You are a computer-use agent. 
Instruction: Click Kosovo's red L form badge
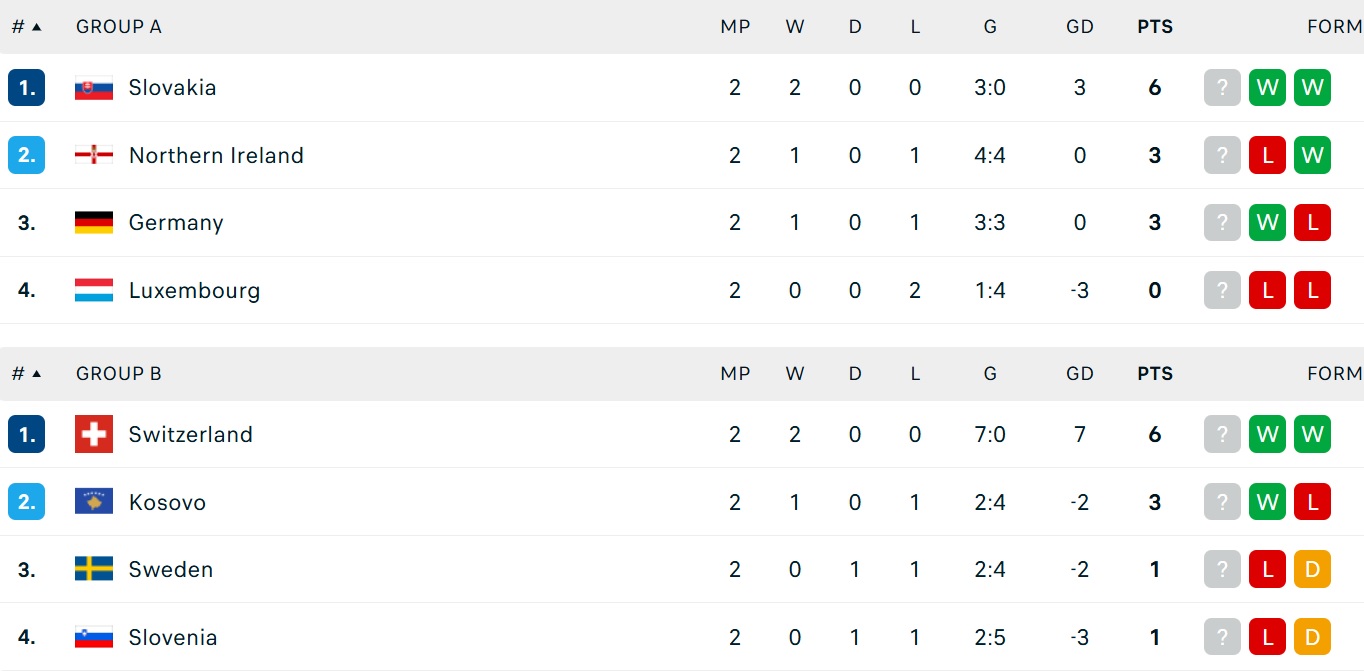point(1312,502)
